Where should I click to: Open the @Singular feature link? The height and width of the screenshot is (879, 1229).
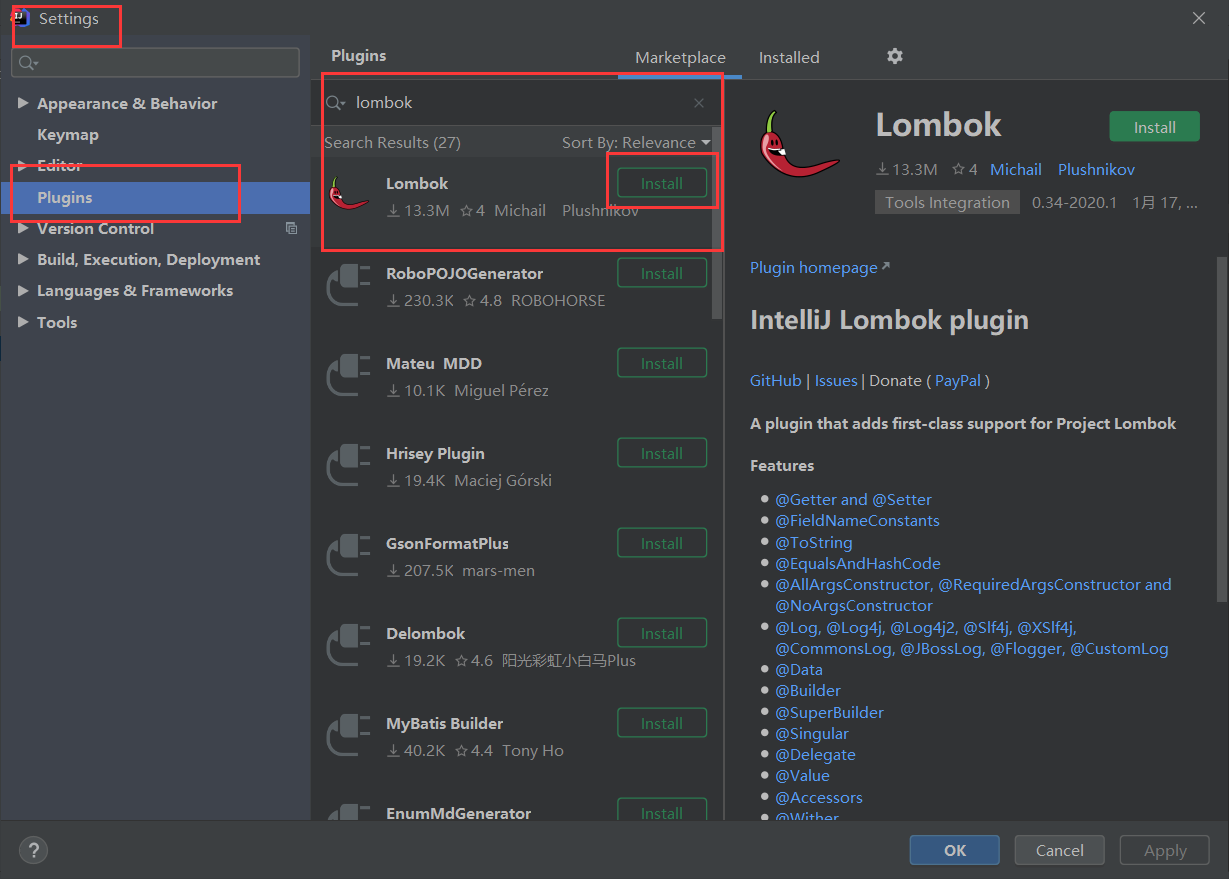pos(812,734)
